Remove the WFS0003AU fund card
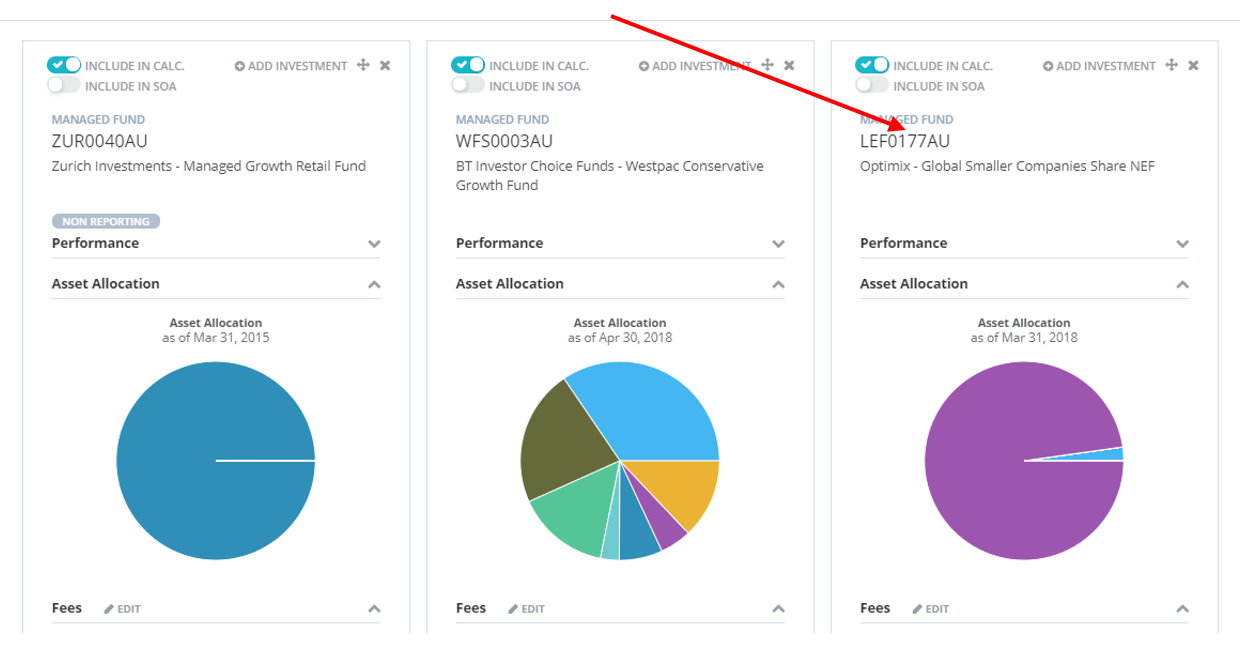Viewport: 1240px width, 651px height. 789,66
